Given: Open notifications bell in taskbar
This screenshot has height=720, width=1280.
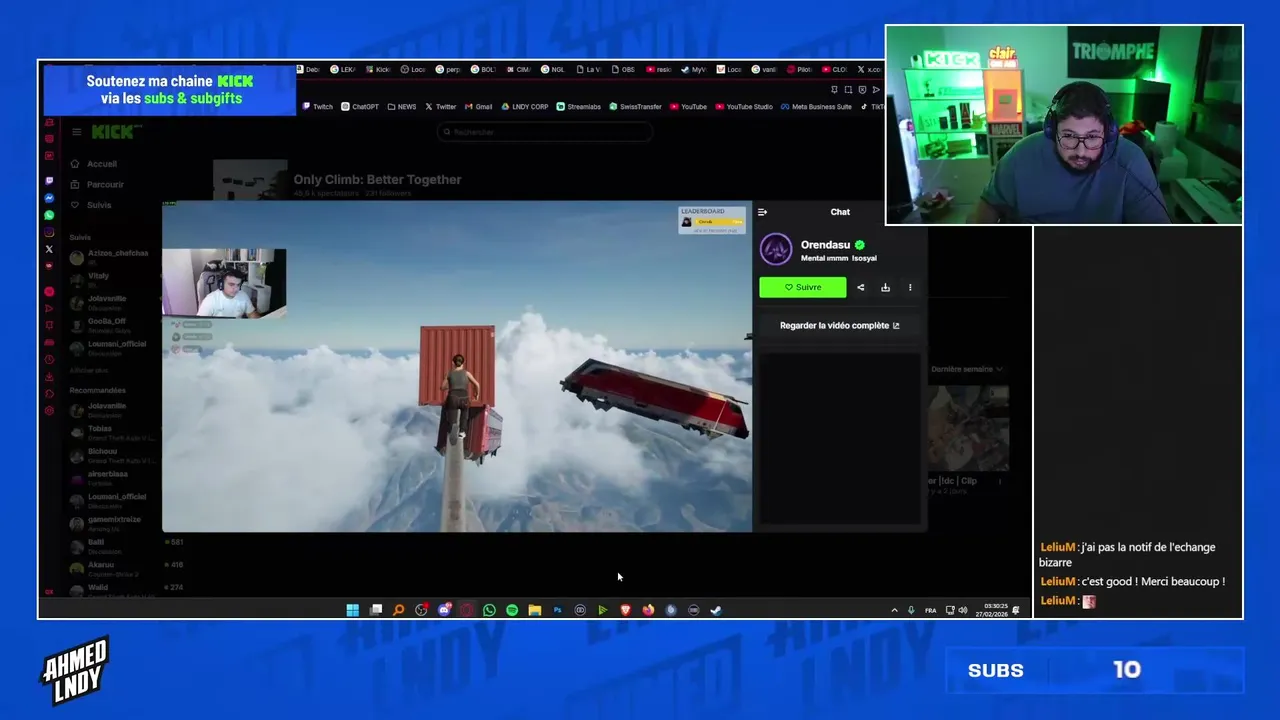Looking at the screenshot, I should [x=1016, y=610].
